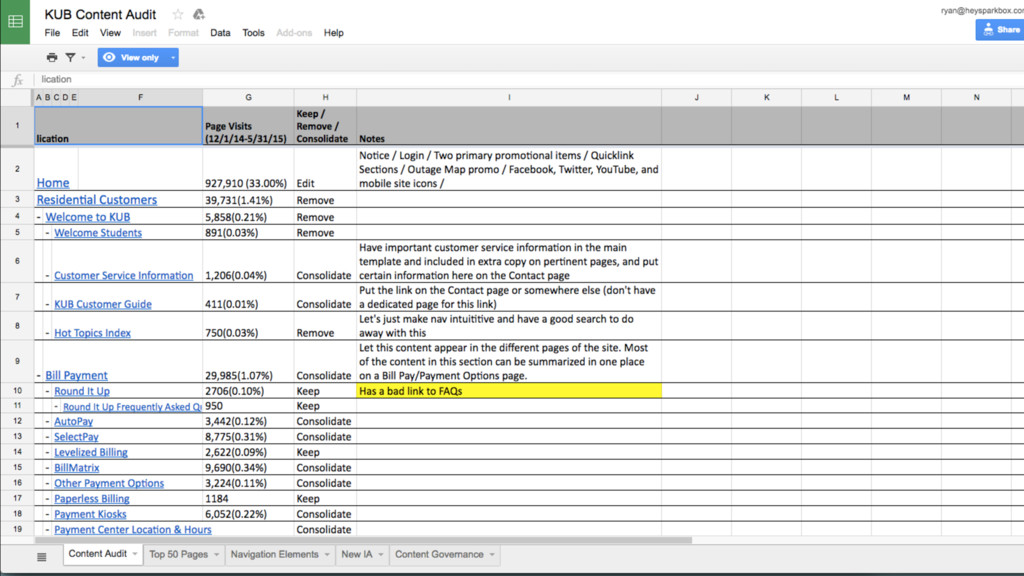The height and width of the screenshot is (576, 1024).
Task: Expand the View only dropdown arrow
Action: (x=173, y=58)
